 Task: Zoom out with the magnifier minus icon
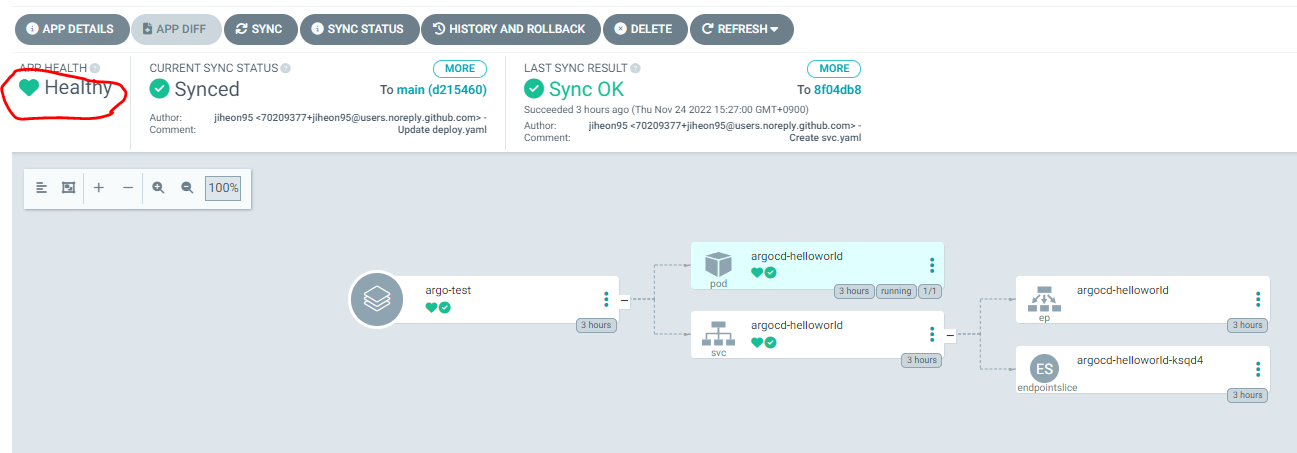point(187,188)
